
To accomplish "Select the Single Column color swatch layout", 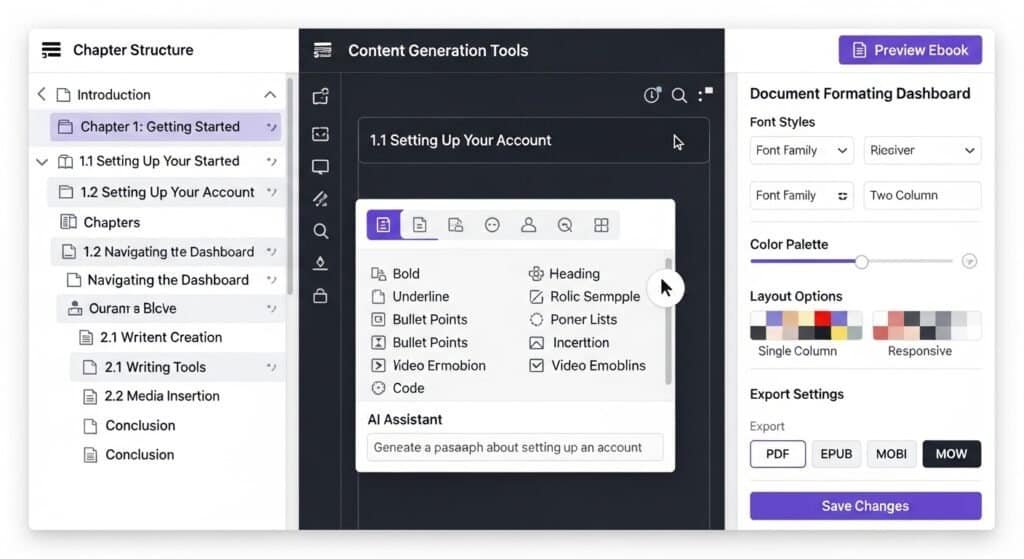I will [806, 325].
